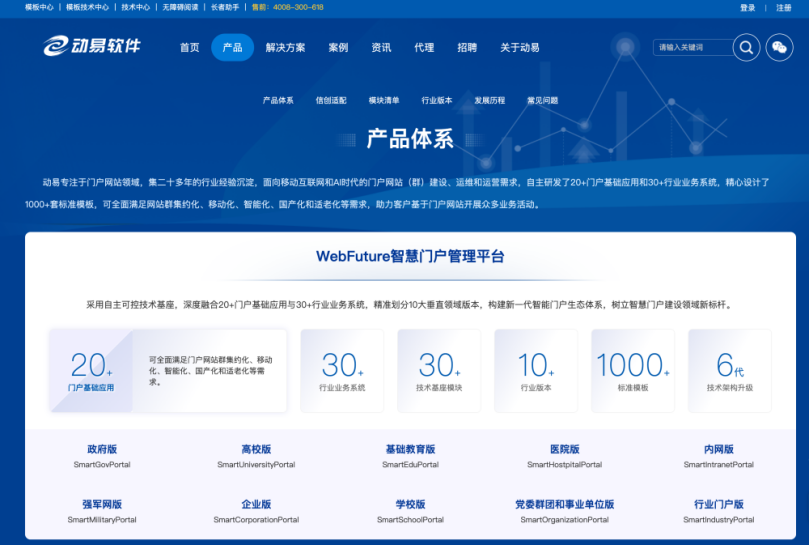Type in the keyword search field
809x545 pixels.
pyautogui.click(x=691, y=47)
